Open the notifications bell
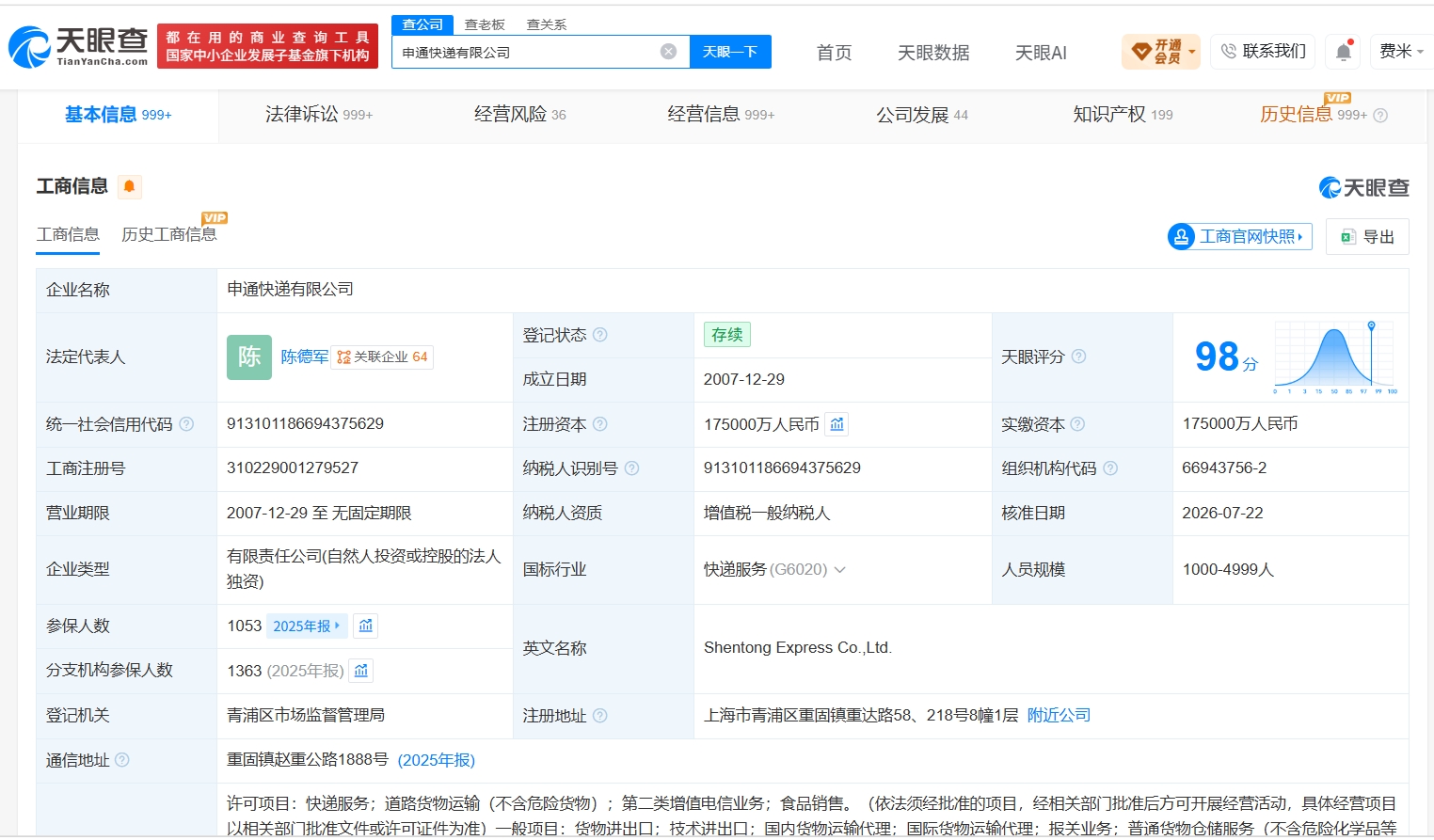Screen dimensions: 1434x840 pyautogui.click(x=1344, y=52)
